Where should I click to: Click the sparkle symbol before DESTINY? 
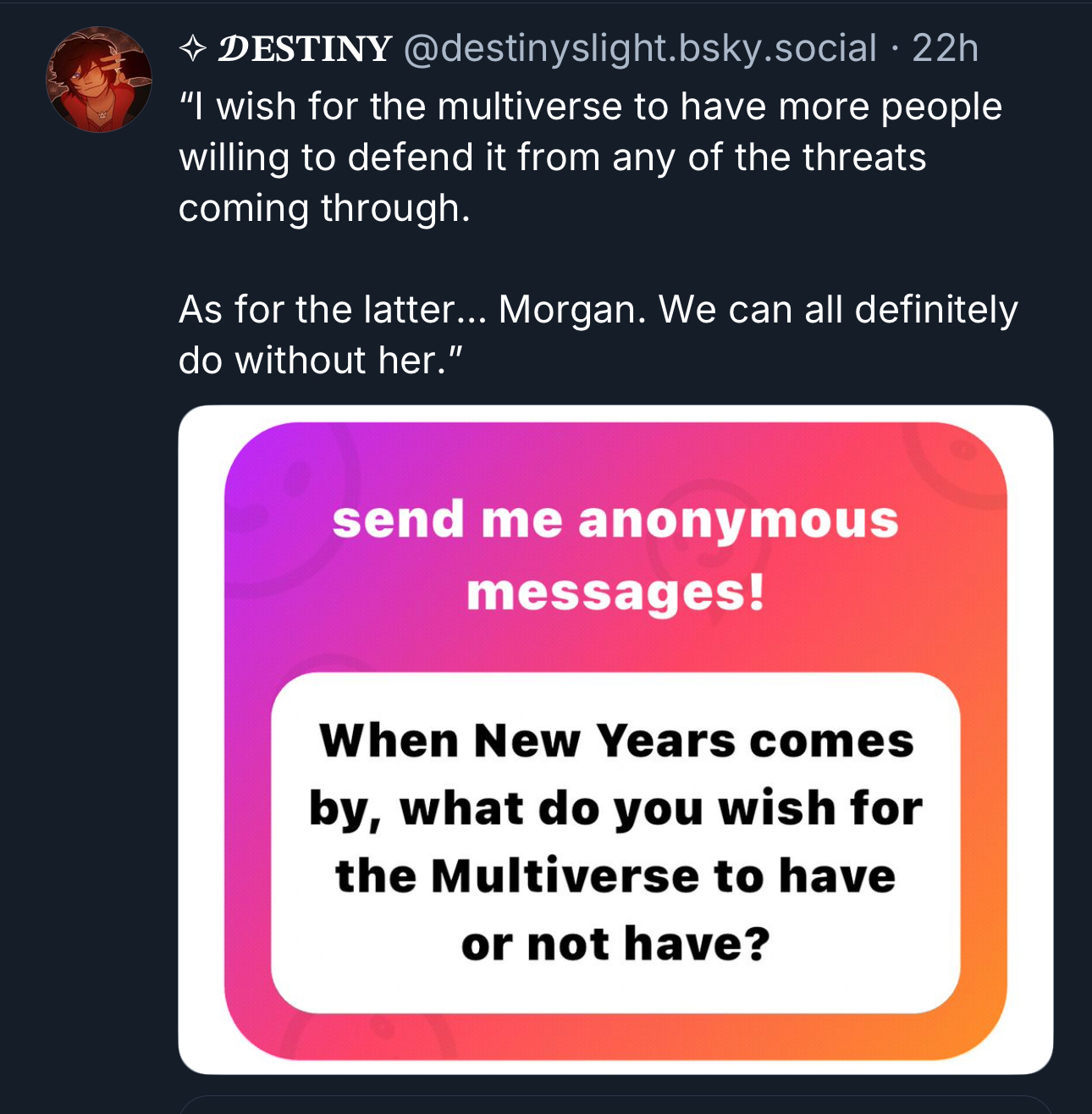tap(194, 49)
